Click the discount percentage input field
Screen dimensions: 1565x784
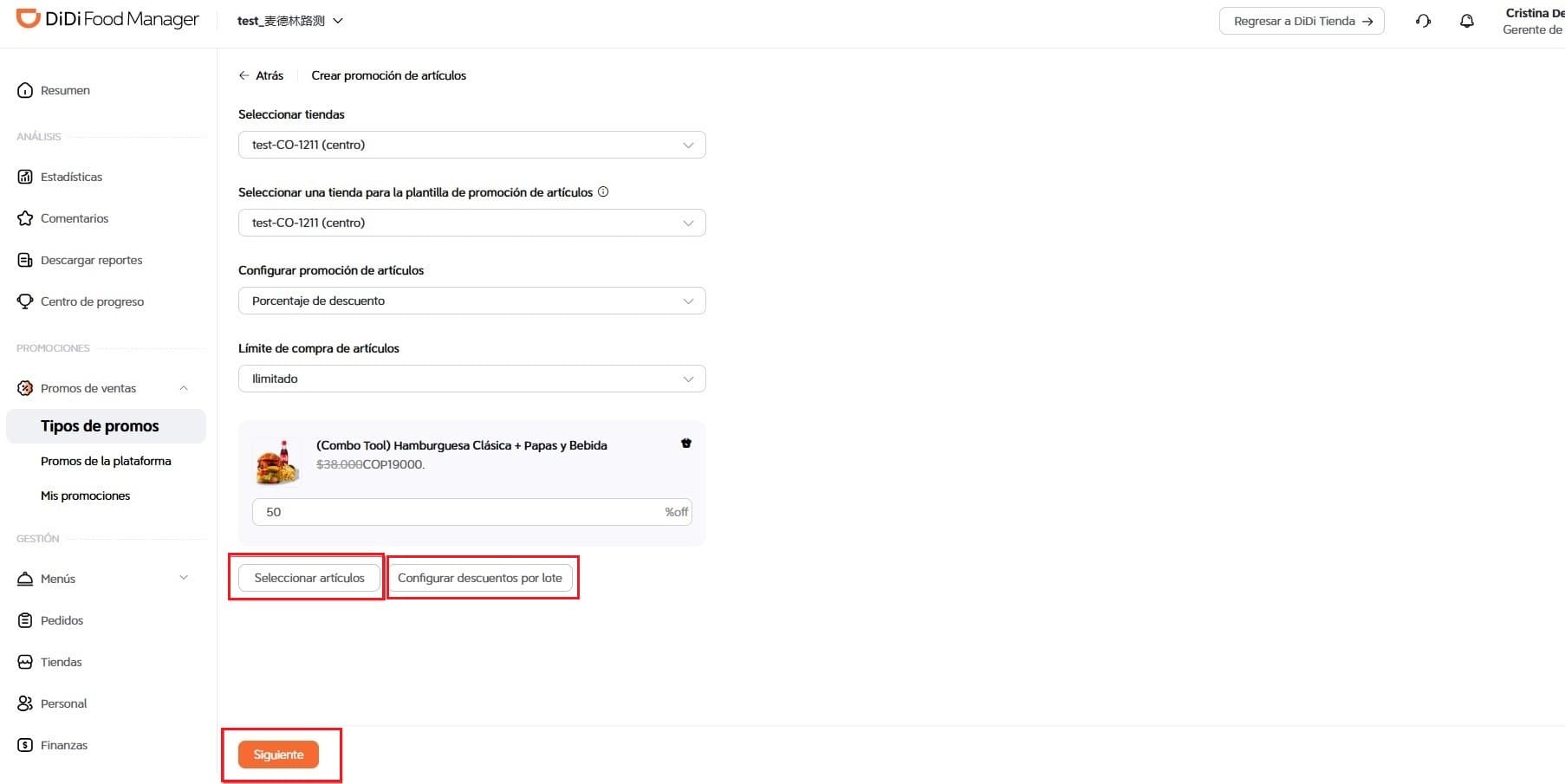[x=459, y=512]
